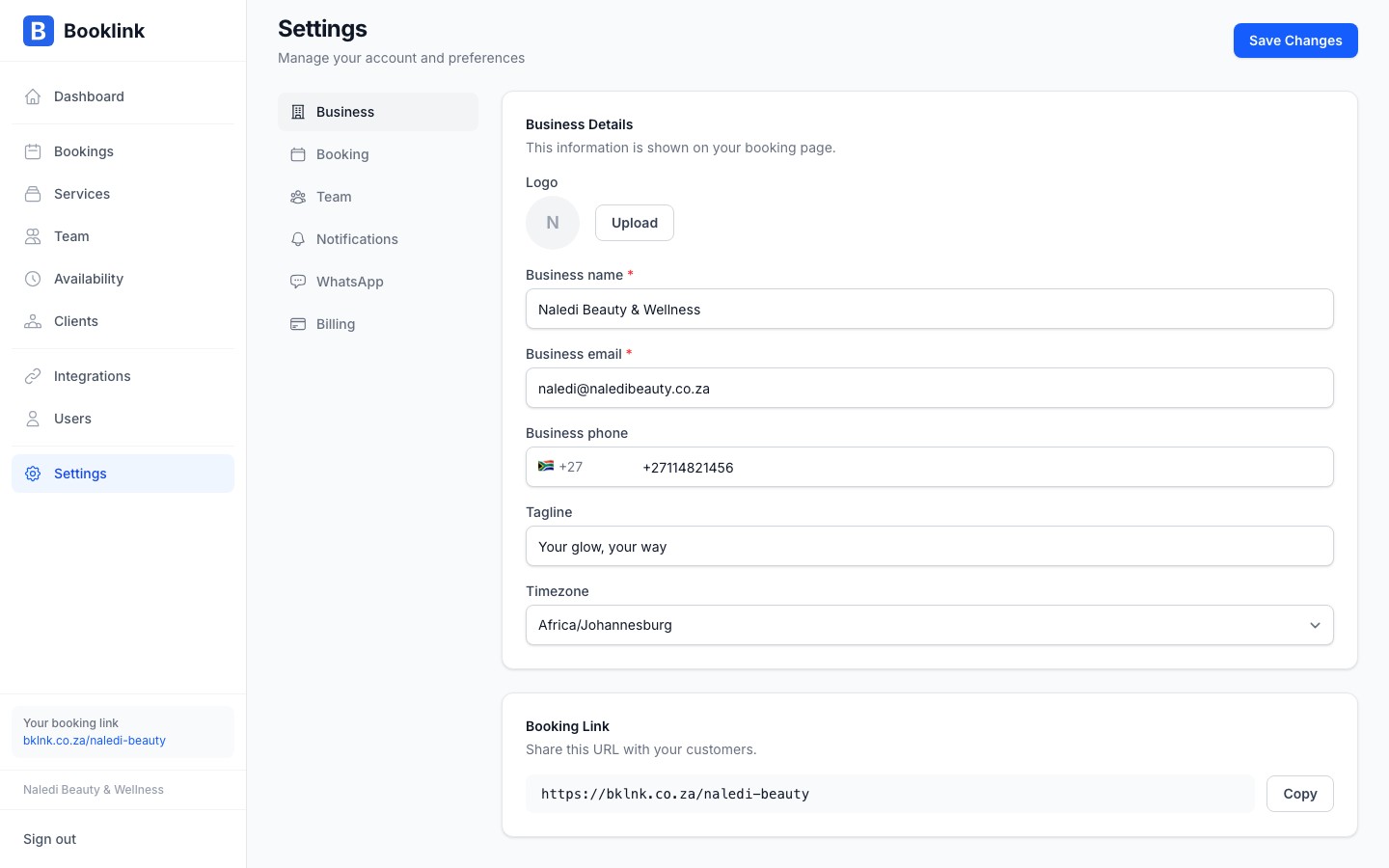Click Copy next to the booking URL

click(1299, 794)
